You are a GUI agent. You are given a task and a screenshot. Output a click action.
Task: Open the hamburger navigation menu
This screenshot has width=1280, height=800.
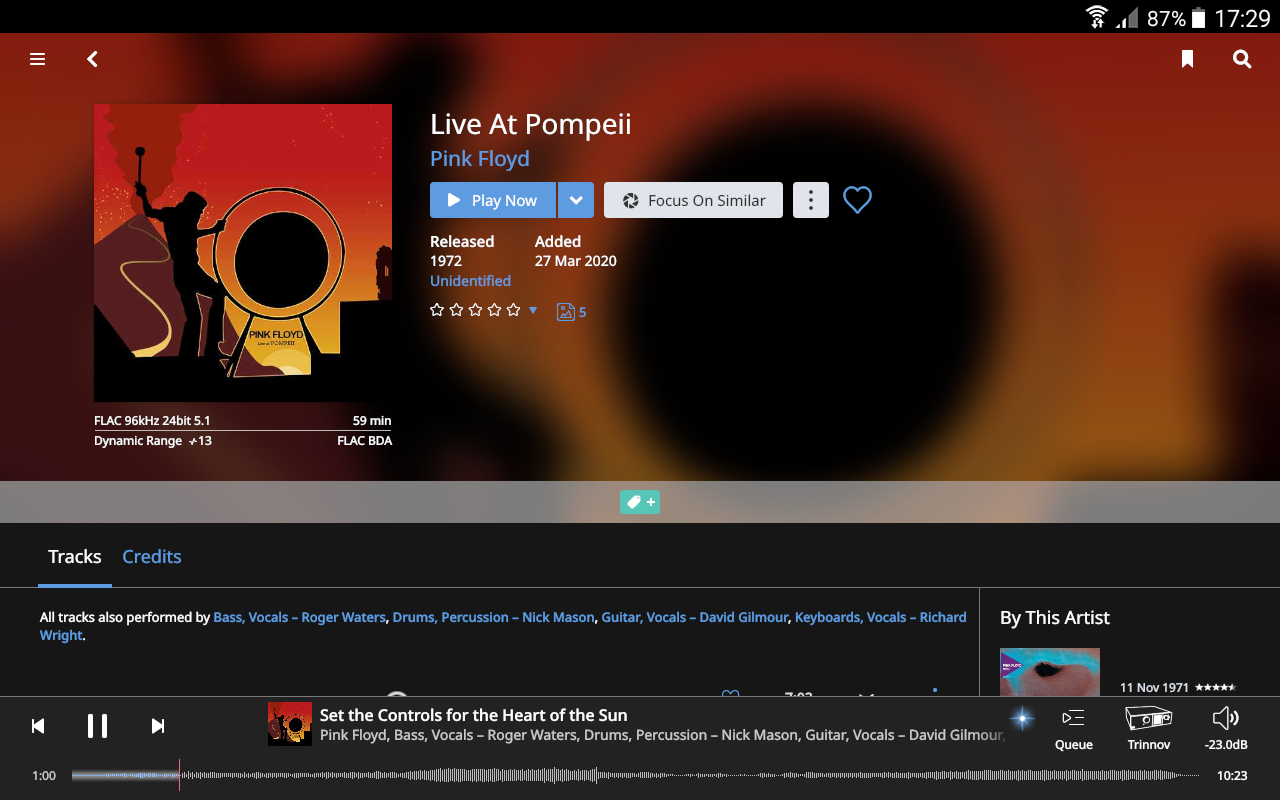pyautogui.click(x=38, y=59)
